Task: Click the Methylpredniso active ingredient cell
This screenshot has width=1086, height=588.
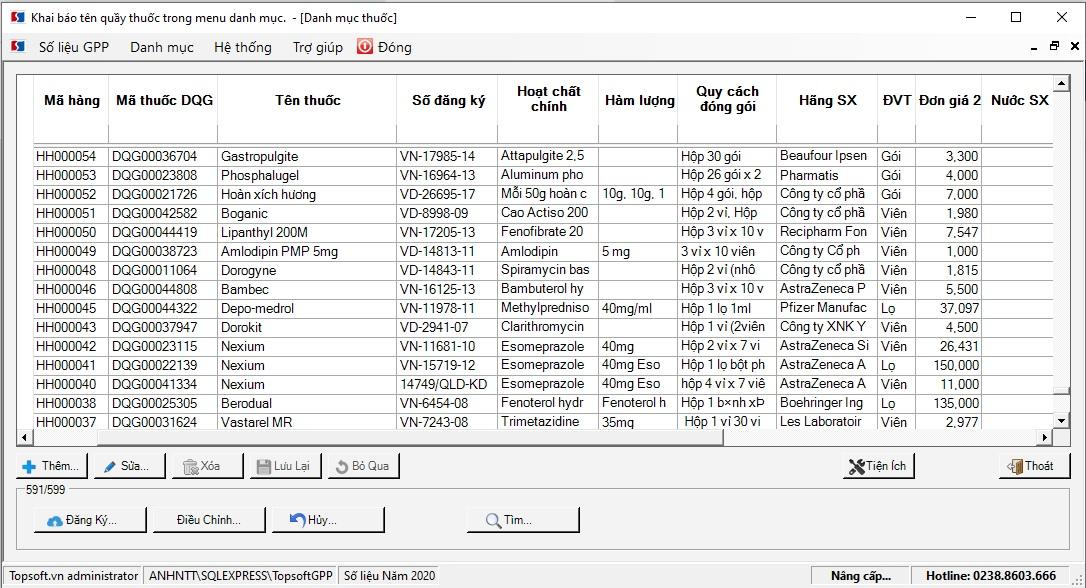Action: (x=548, y=308)
